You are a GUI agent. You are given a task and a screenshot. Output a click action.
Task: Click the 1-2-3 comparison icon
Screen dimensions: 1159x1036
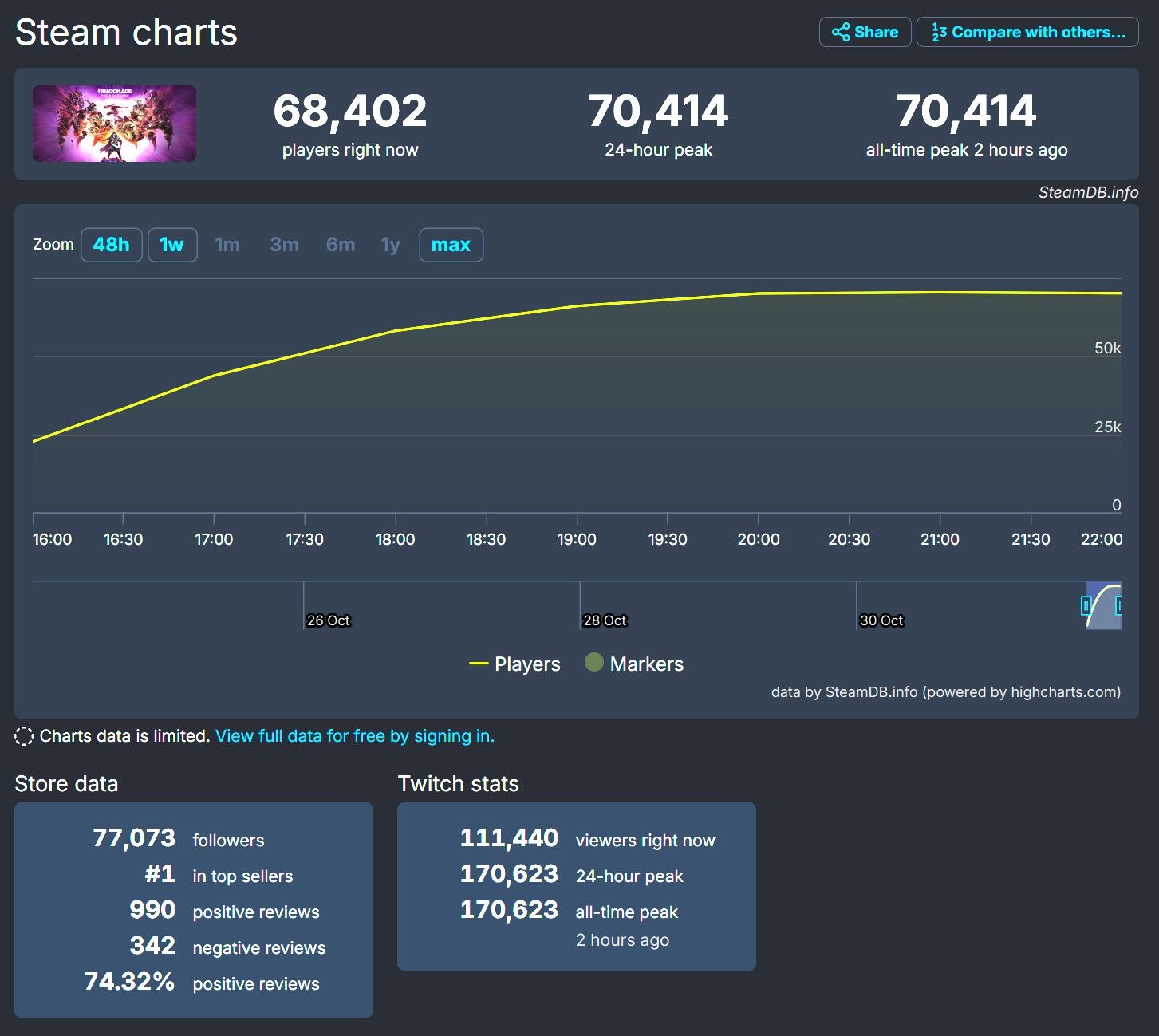[x=938, y=32]
